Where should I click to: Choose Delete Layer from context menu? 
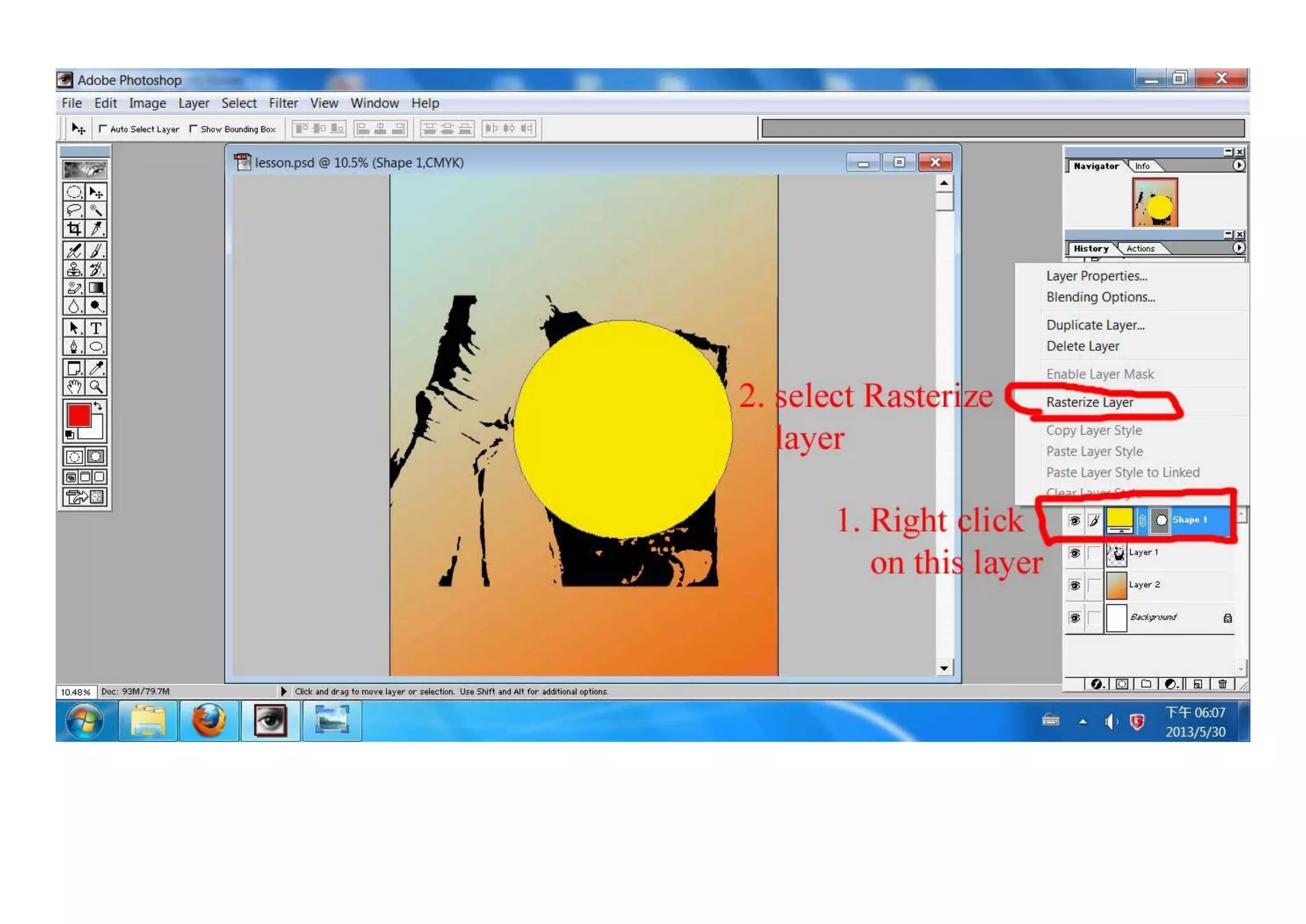point(1083,346)
